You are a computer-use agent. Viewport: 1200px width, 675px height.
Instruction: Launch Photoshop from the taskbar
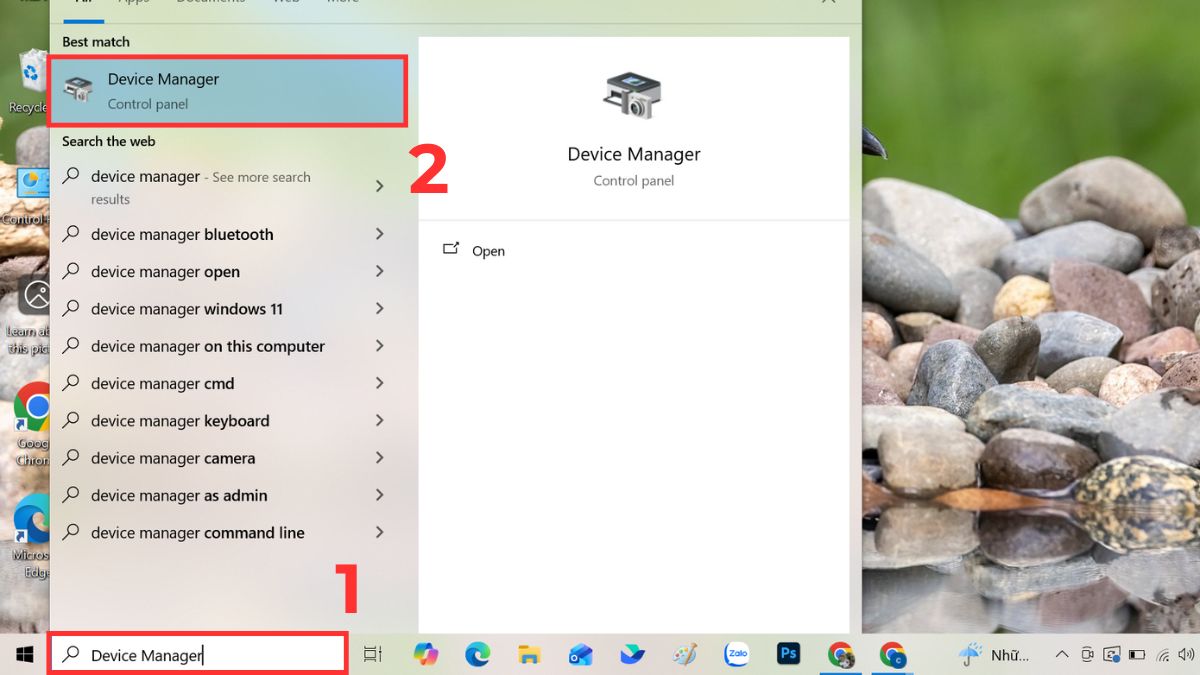(788, 655)
